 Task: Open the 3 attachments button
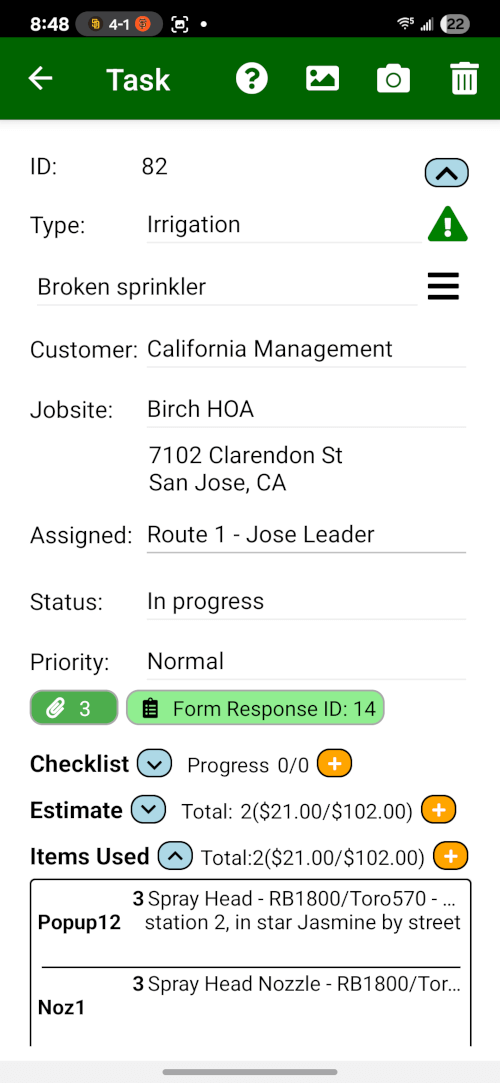pos(74,708)
